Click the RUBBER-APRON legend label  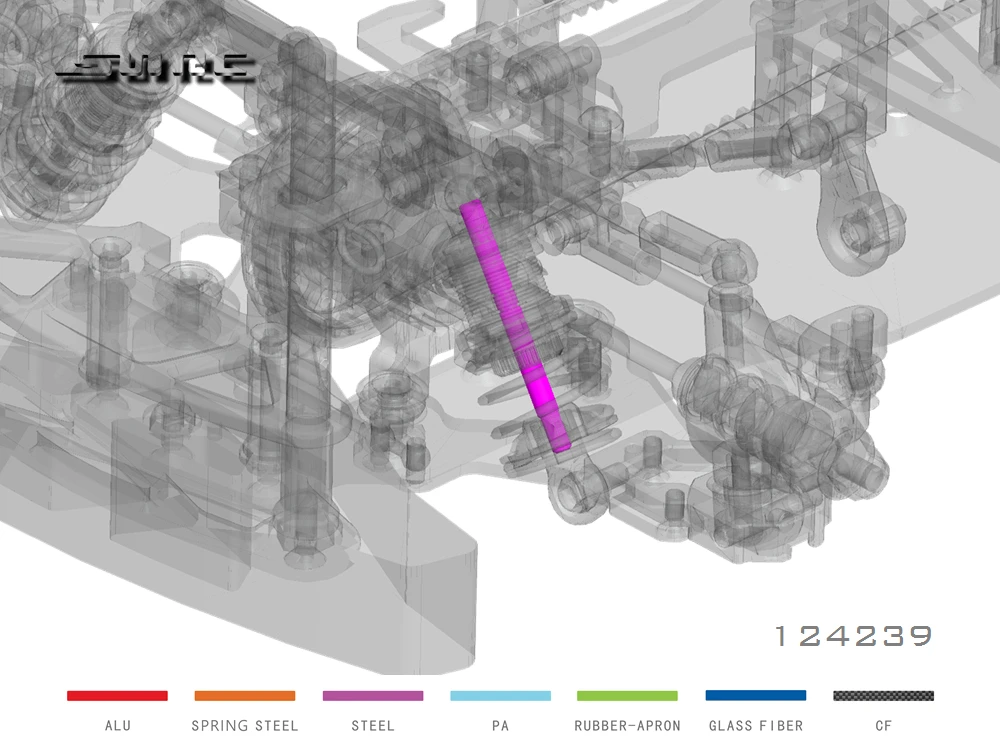628,726
